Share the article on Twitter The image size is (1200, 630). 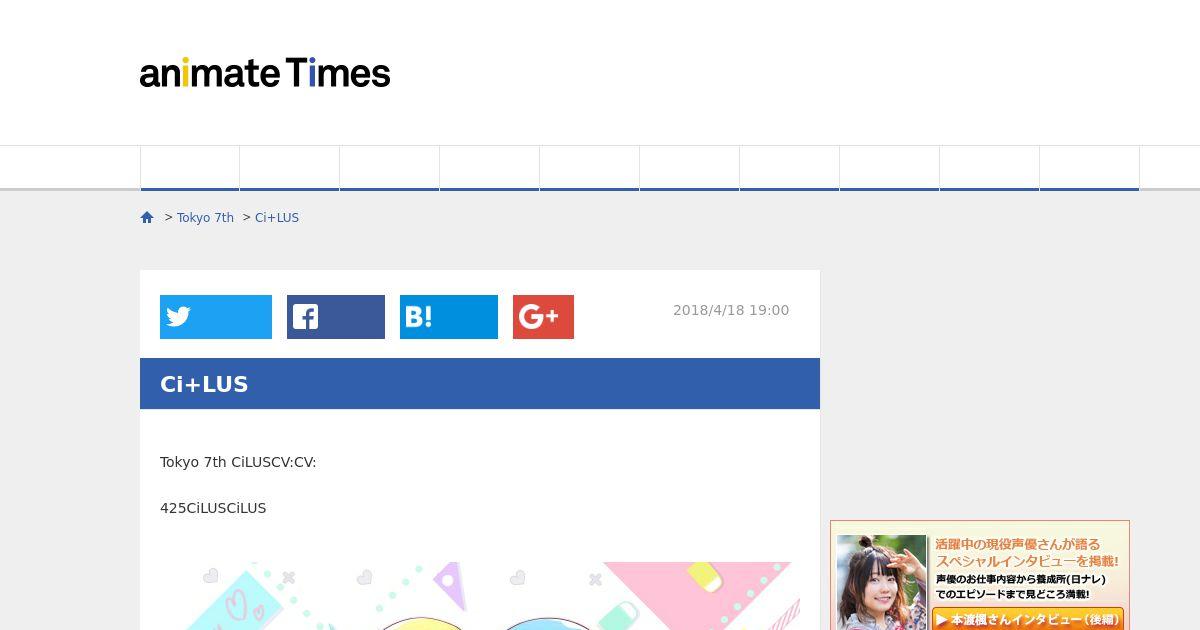point(216,317)
